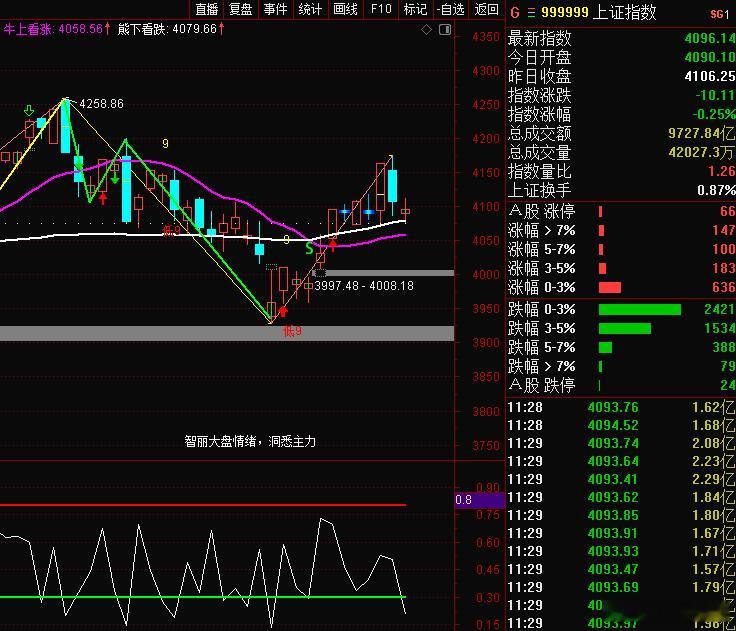Open the green list icon beside 999999
Screen dimensions: 736x631
click(x=531, y=13)
